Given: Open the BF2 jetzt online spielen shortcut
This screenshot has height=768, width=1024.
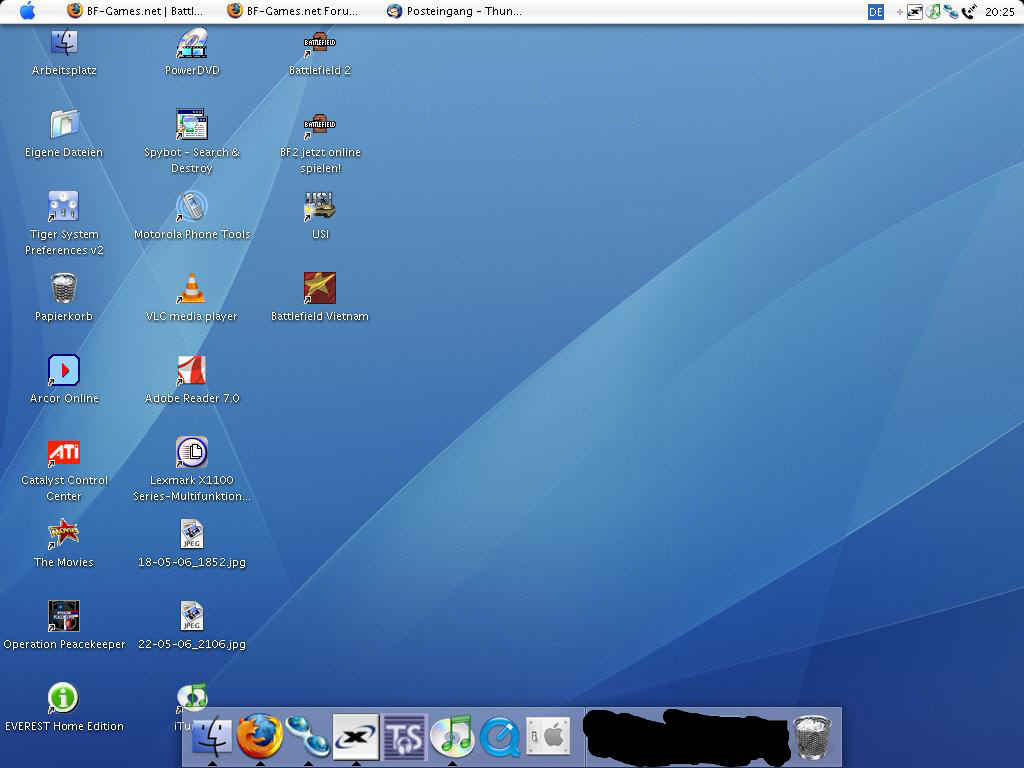Looking at the screenshot, I should coord(320,125).
